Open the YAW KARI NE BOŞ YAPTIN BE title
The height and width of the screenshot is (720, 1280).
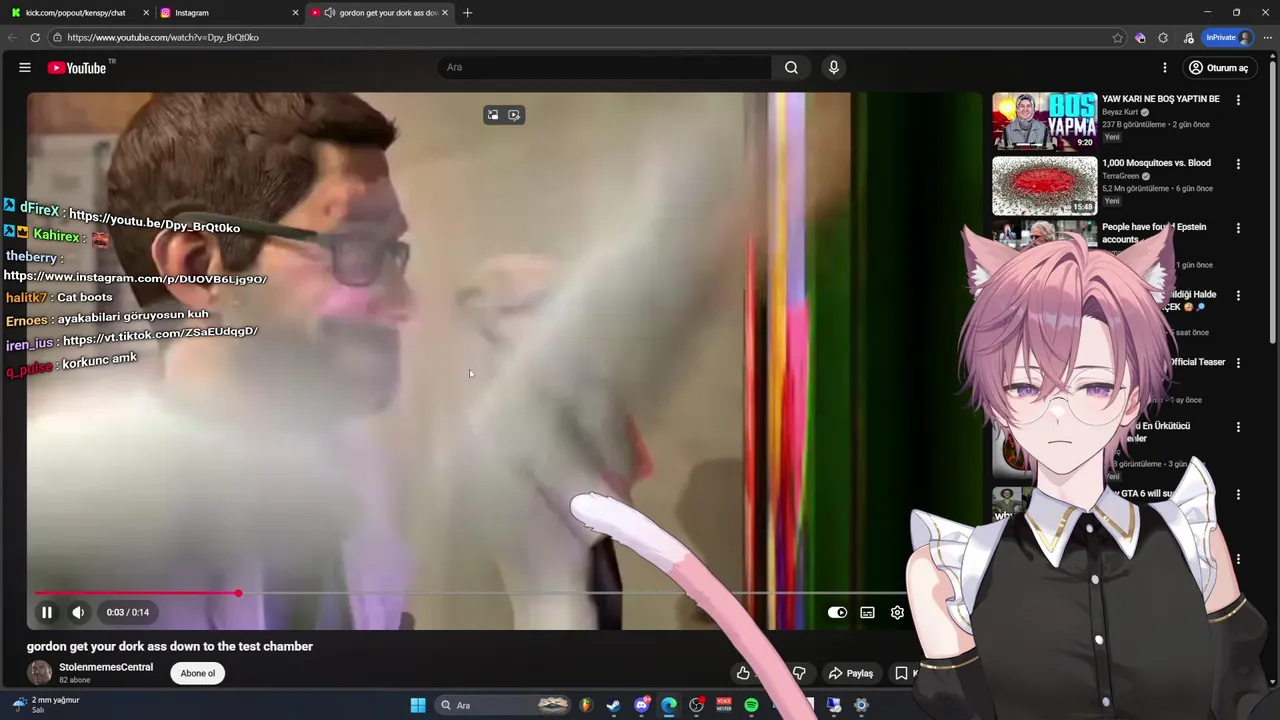point(1160,99)
